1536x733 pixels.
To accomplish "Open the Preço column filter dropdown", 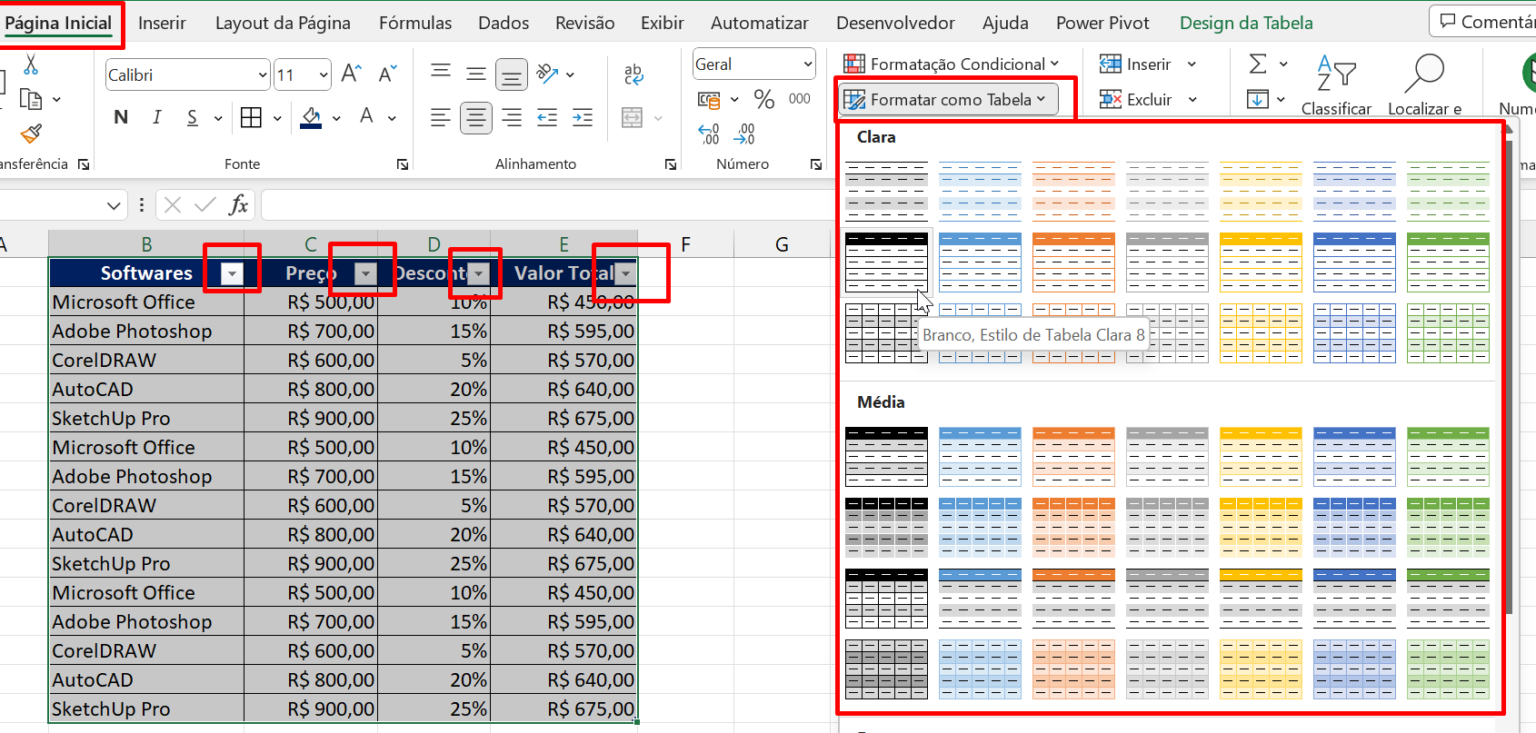I will point(366,274).
